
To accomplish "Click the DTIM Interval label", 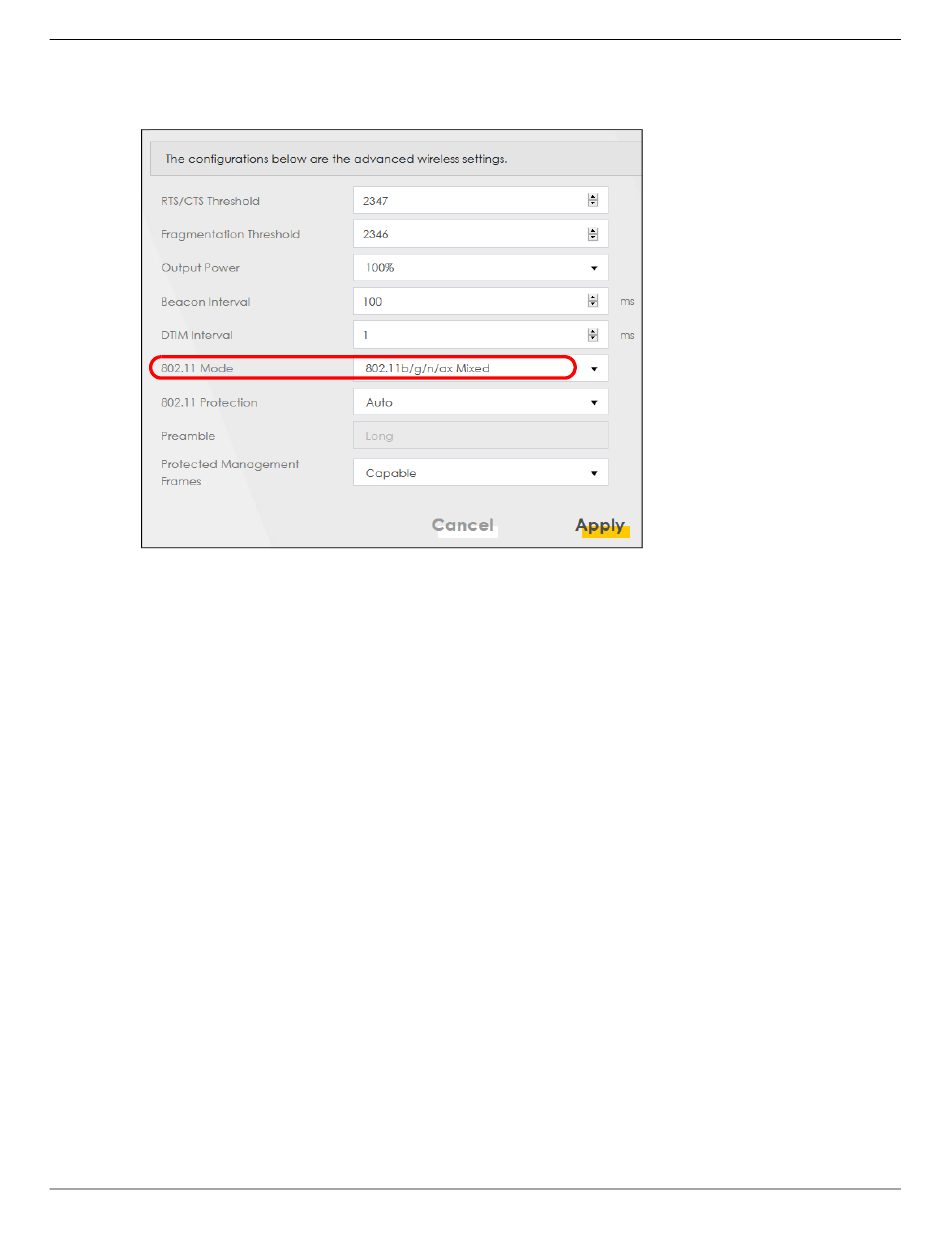I will [197, 335].
